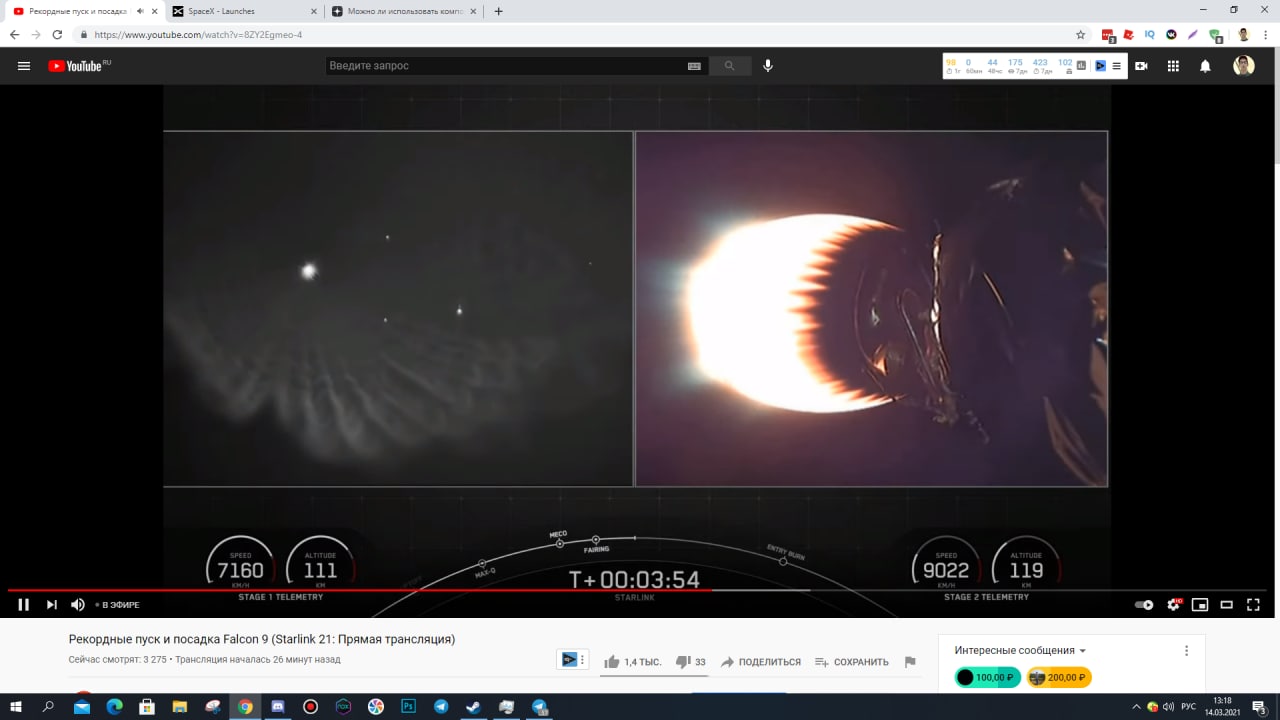Open Discord from taskbar
The width and height of the screenshot is (1280, 720).
pyautogui.click(x=278, y=706)
